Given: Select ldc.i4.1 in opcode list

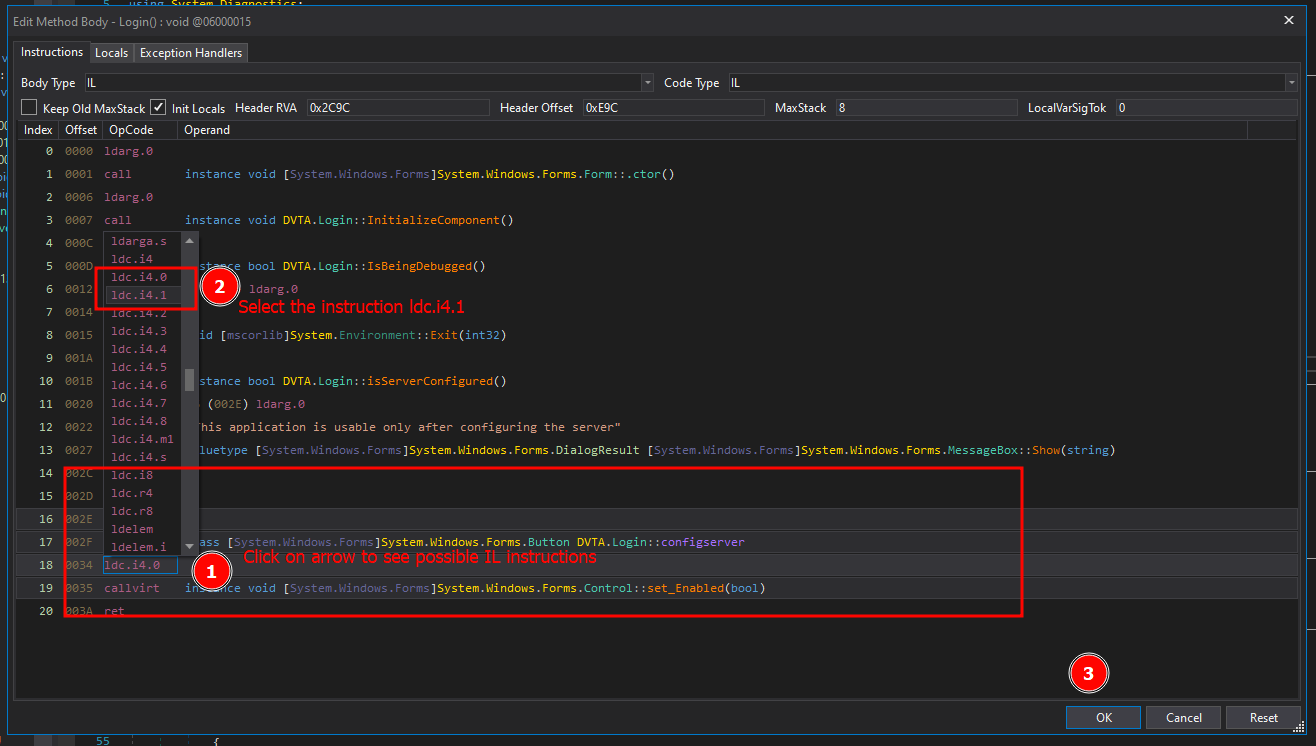Looking at the screenshot, I should (x=143, y=295).
